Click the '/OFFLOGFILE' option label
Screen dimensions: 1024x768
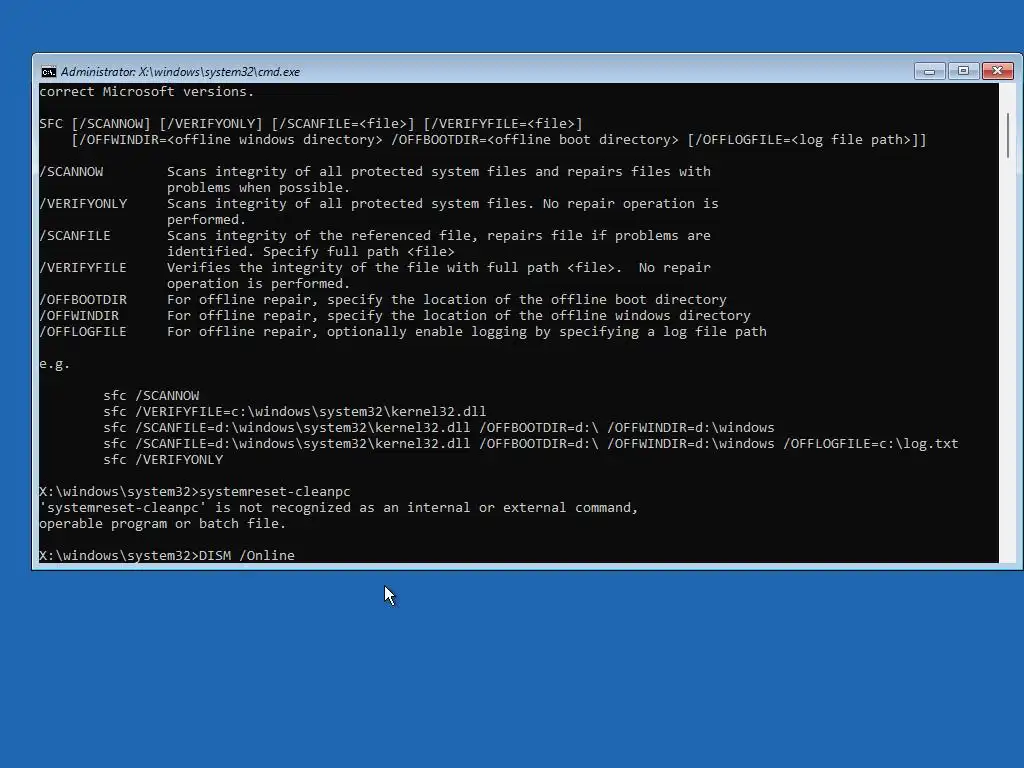[83, 332]
